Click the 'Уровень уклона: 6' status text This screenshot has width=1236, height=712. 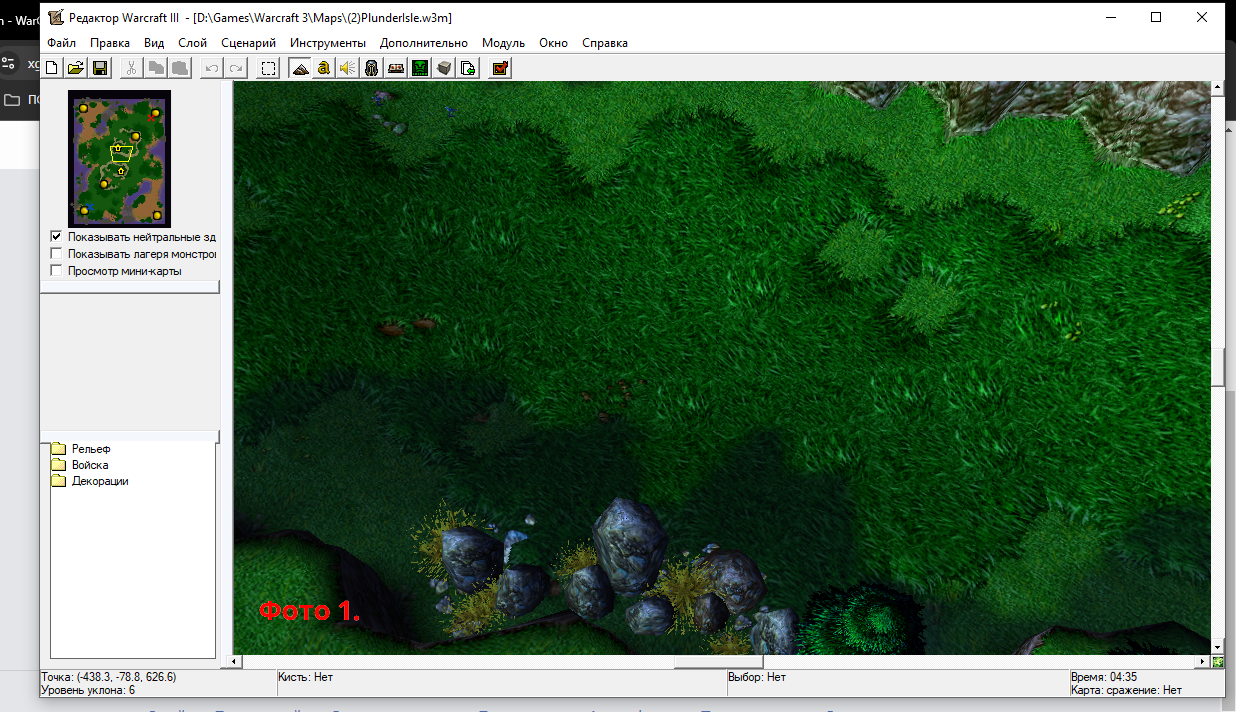click(x=88, y=690)
